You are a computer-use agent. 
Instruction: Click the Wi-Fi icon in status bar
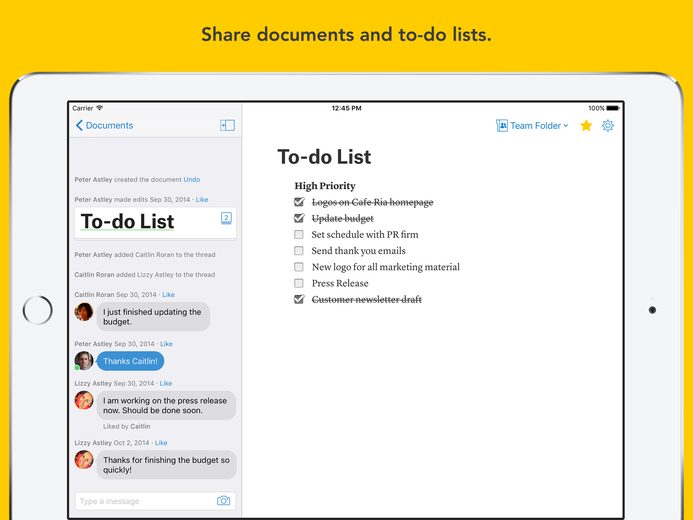99,108
